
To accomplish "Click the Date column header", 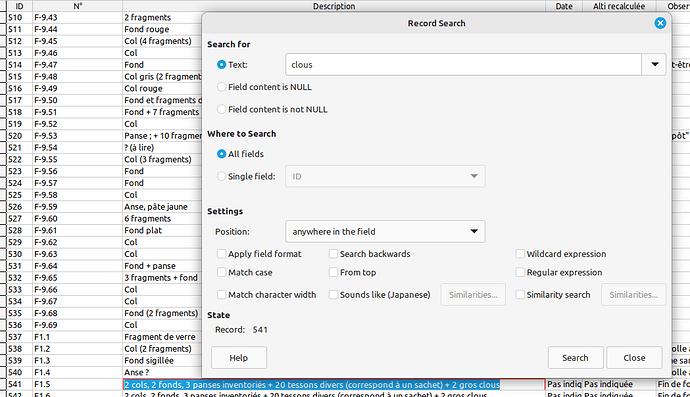I will click(x=564, y=6).
